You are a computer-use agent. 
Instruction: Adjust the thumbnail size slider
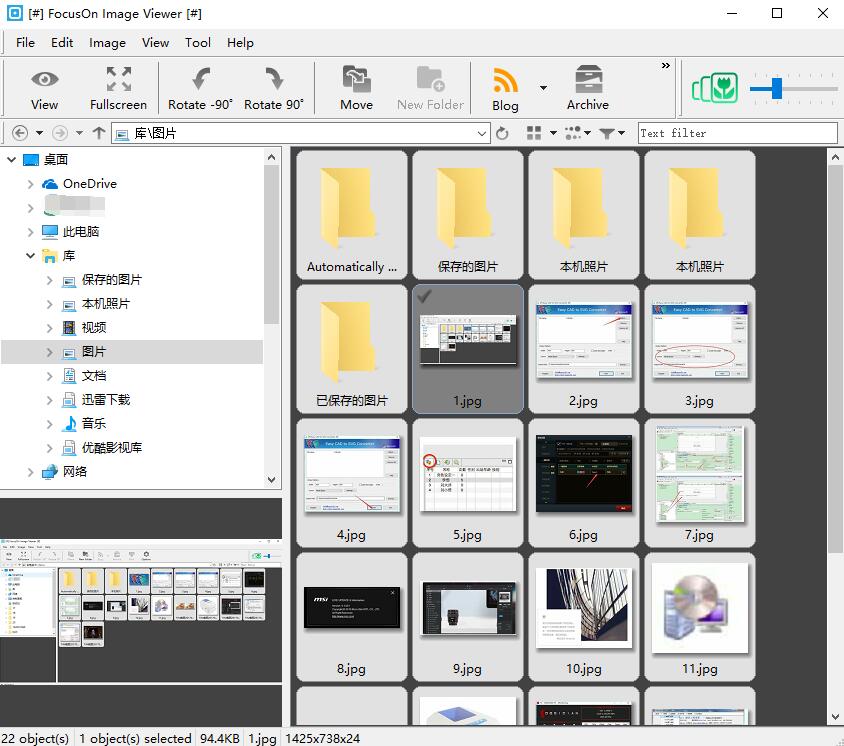coord(778,88)
